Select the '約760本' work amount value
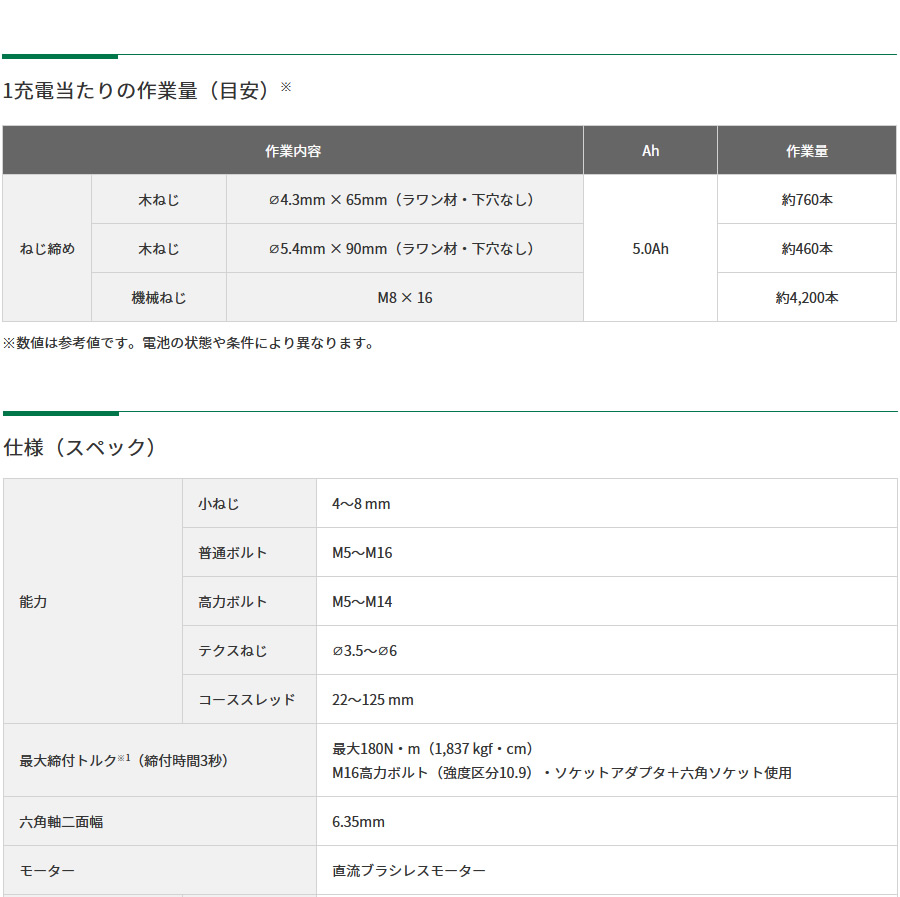 807,200
